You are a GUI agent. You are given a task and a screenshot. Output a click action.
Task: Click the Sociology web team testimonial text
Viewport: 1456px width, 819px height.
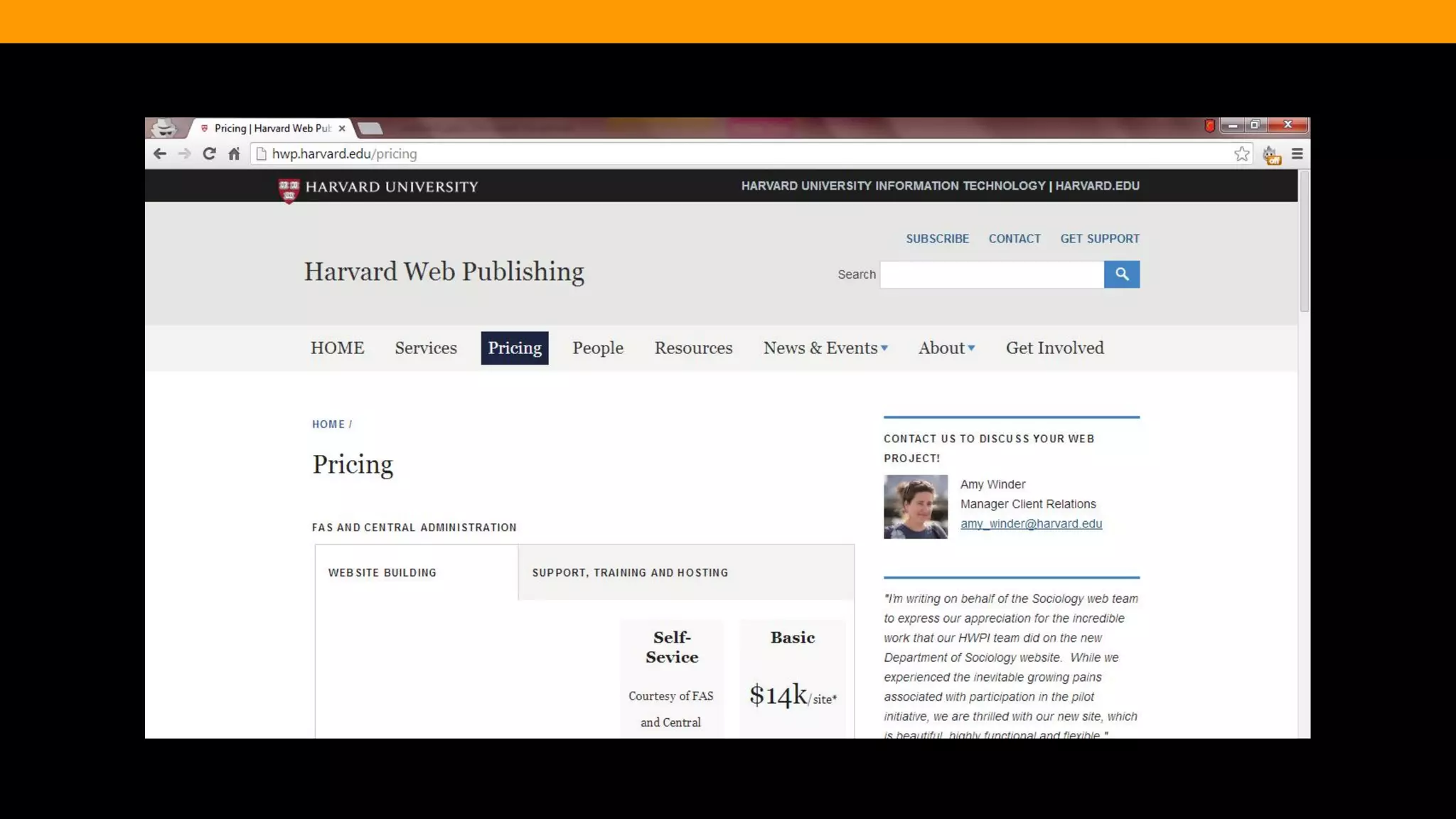[1011, 667]
